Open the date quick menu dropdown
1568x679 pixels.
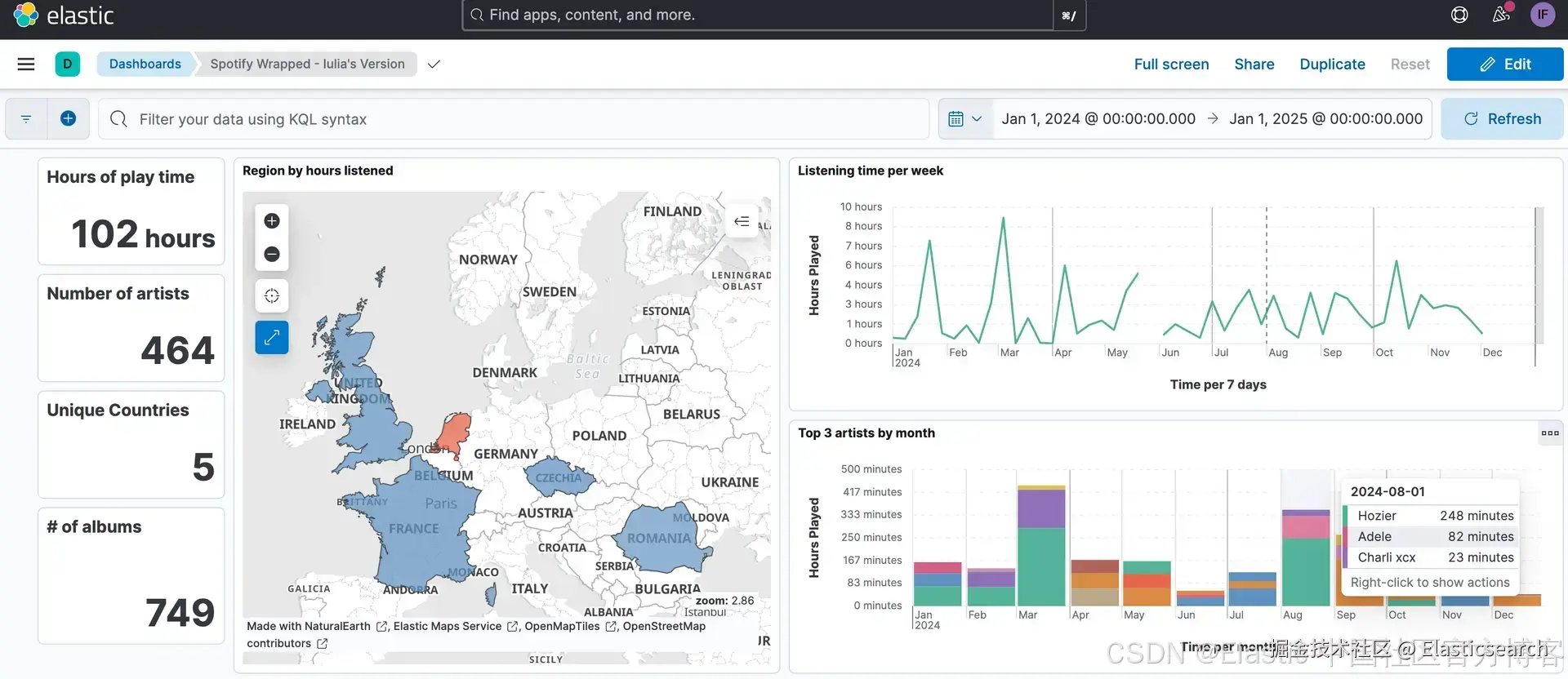(965, 119)
